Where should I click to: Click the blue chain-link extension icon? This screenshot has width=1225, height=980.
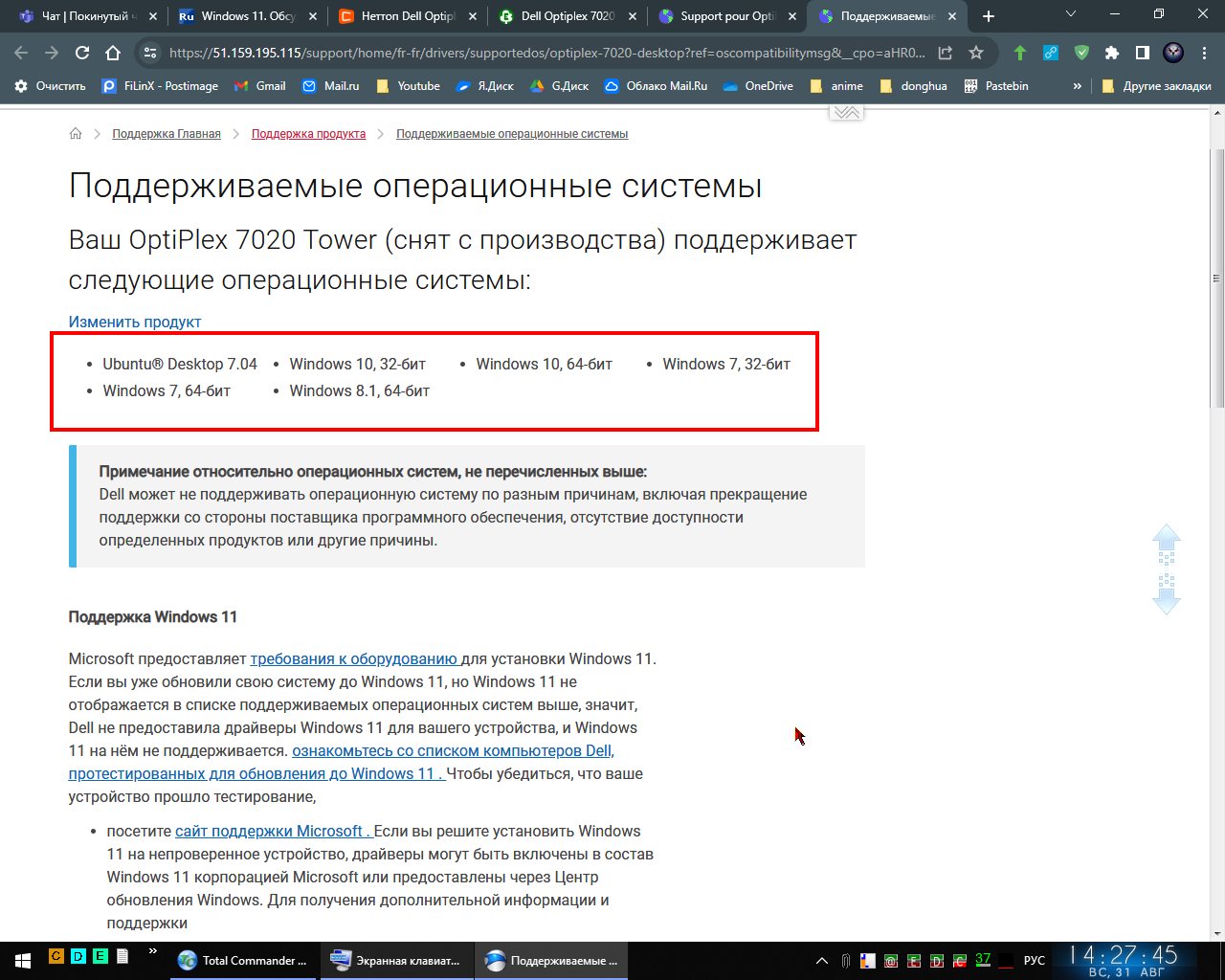tap(1051, 54)
